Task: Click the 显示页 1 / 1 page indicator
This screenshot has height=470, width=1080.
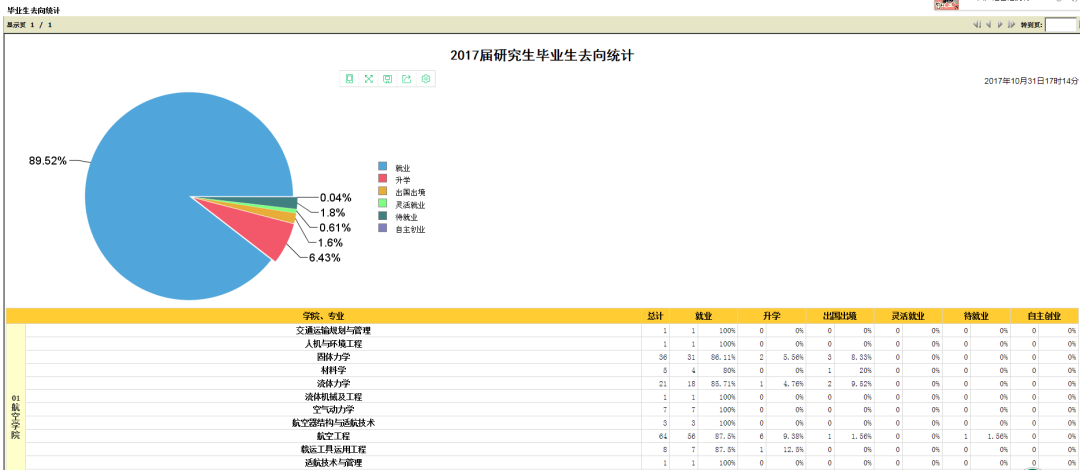Action: (29, 25)
